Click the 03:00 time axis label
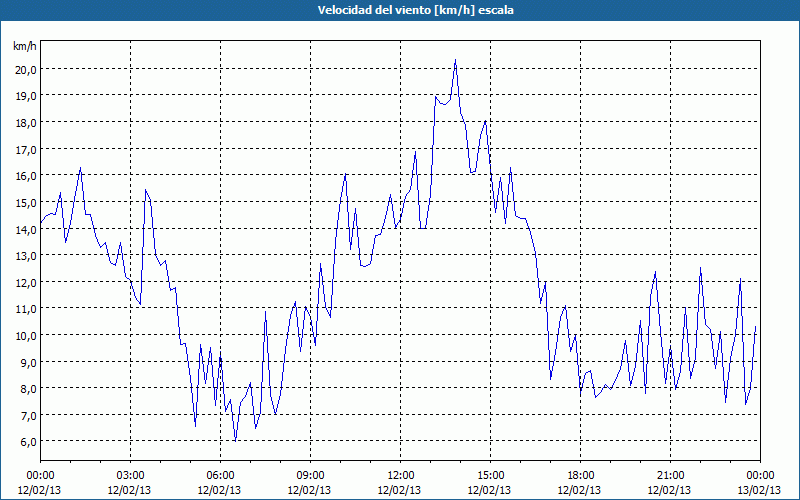 (130, 476)
